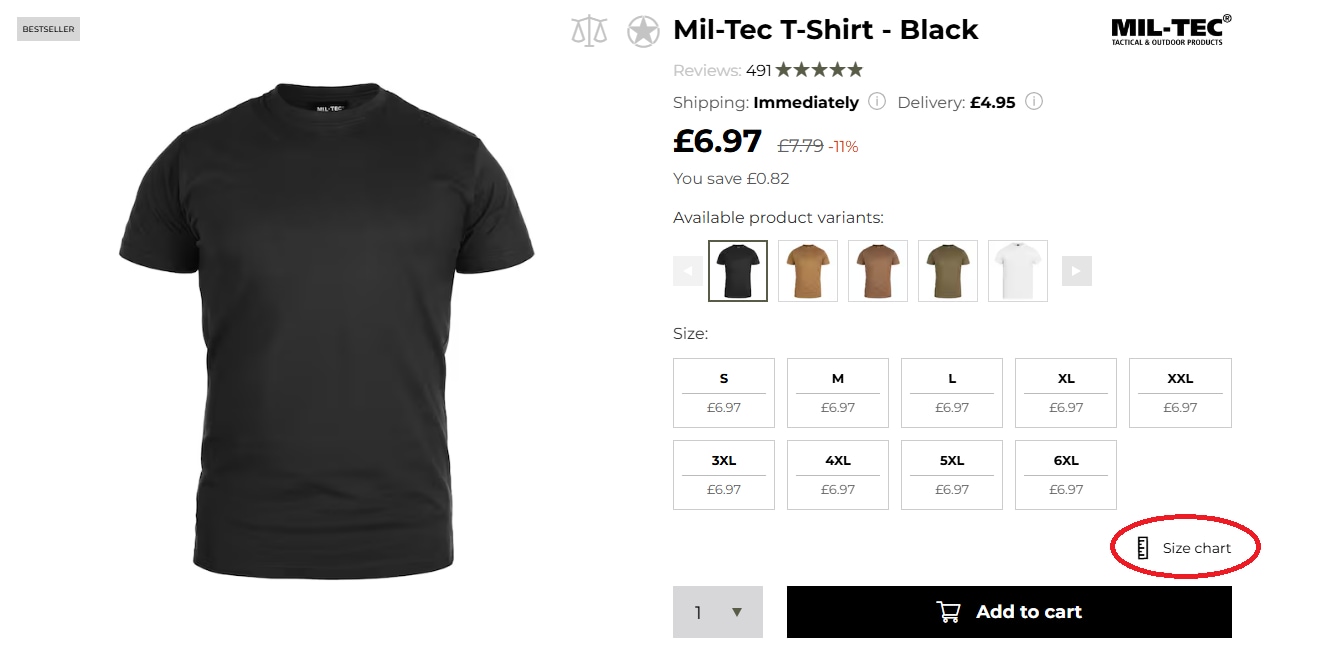
Task: Show previous variants with left arrow
Action: [687, 270]
